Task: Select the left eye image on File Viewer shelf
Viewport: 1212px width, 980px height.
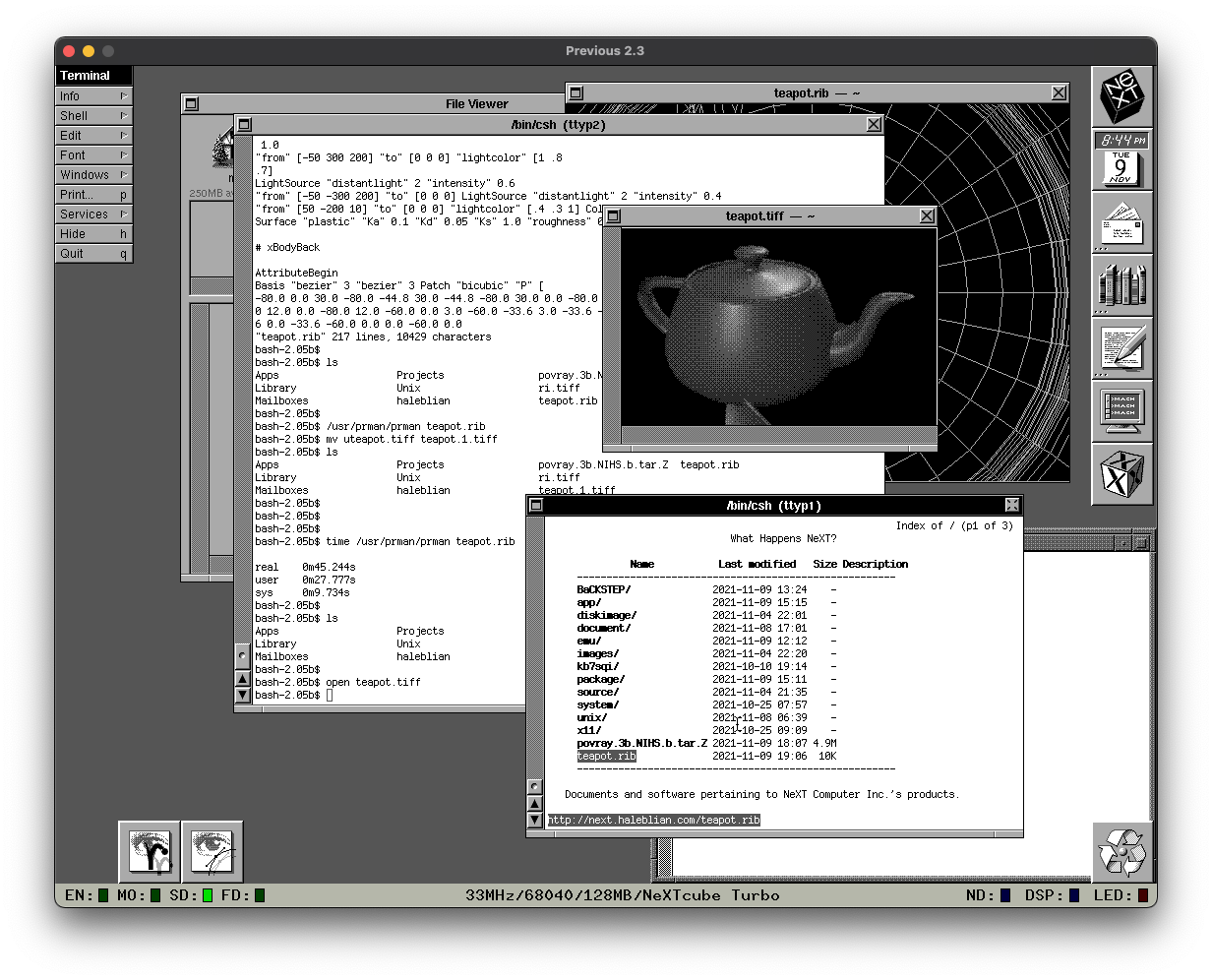Action: pos(149,851)
